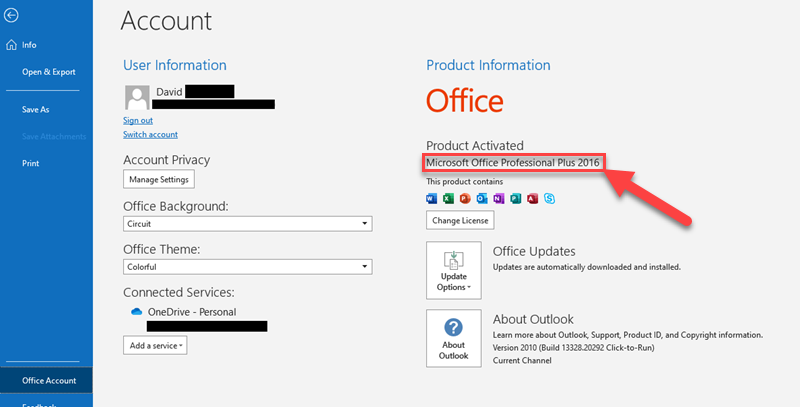This screenshot has width=800, height=407.
Task: Click the back arrow icon
Action: click(x=11, y=15)
